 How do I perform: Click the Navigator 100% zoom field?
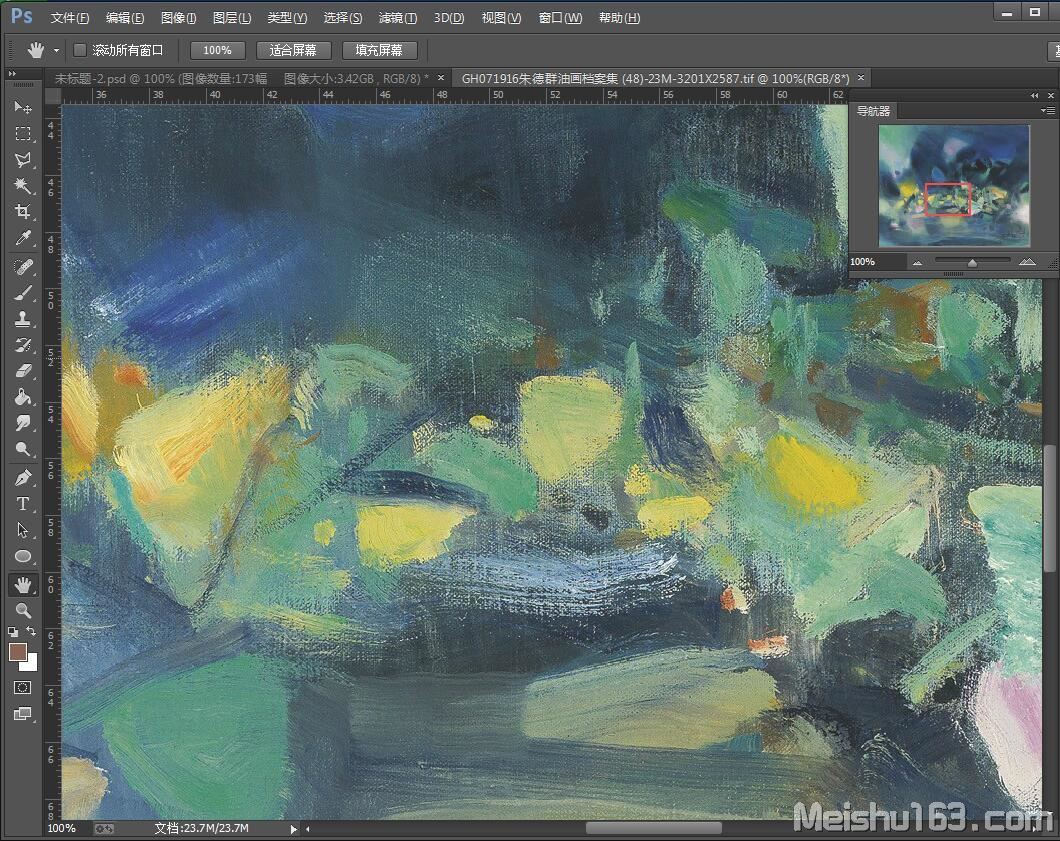point(877,262)
